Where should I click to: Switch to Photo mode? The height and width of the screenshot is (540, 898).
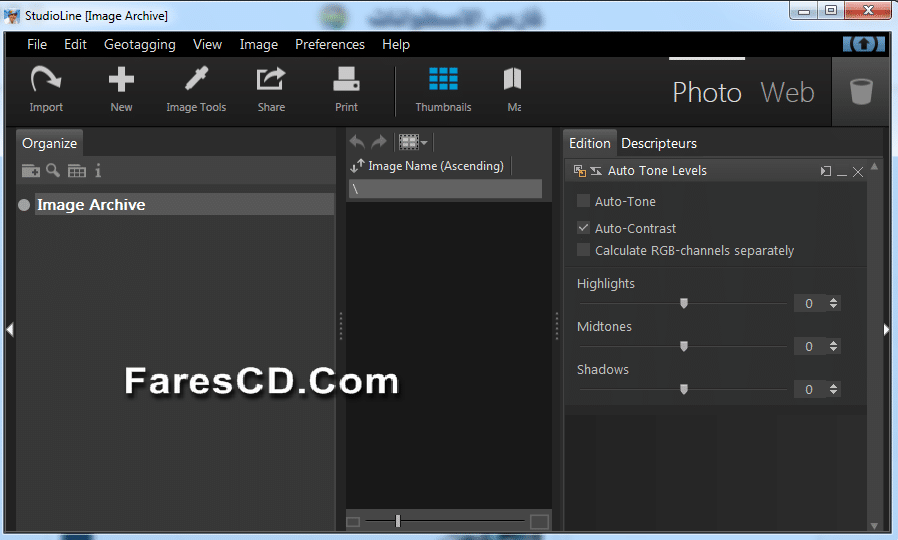click(x=707, y=92)
